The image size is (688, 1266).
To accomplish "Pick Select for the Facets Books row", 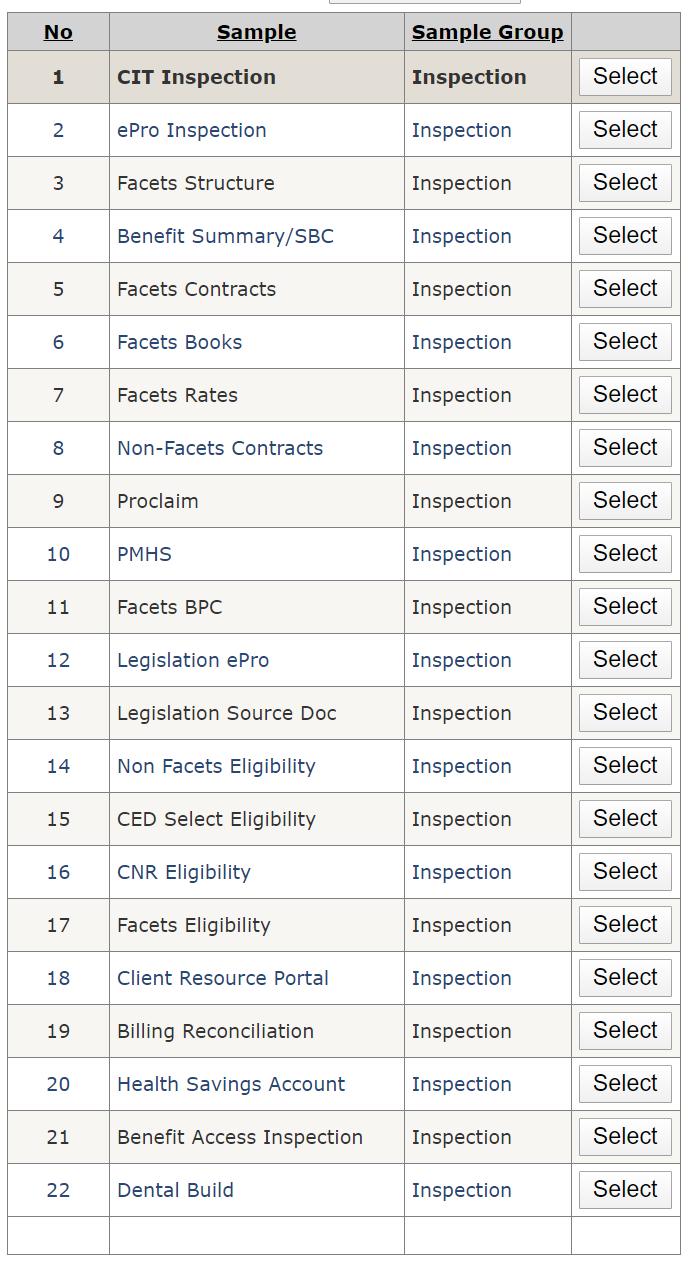I will [625, 342].
